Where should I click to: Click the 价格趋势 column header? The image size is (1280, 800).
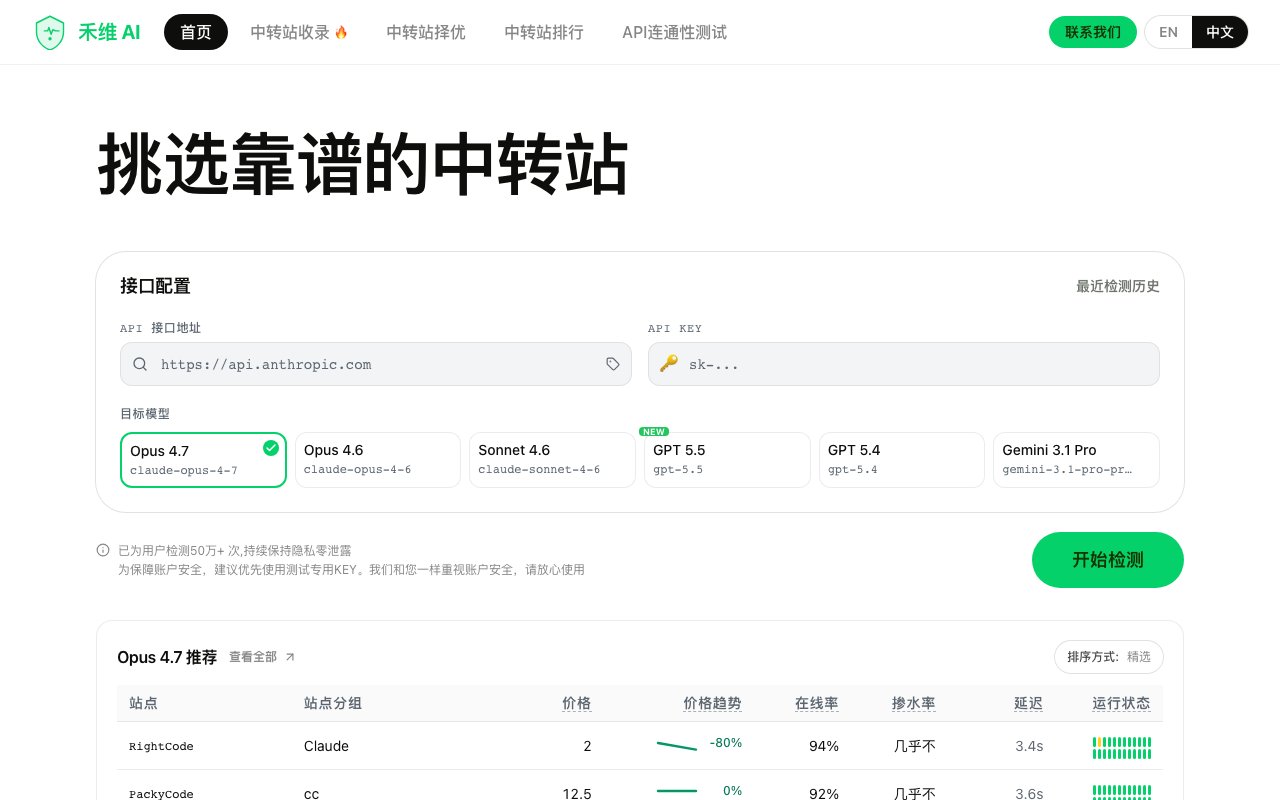pos(713,703)
